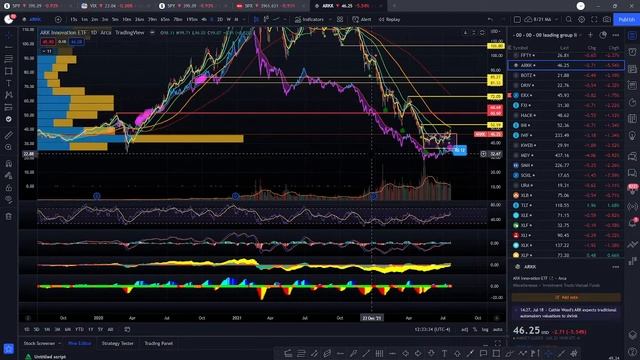Take a chart snapshot with camera icon
The image size is (640, 360).
click(607, 19)
